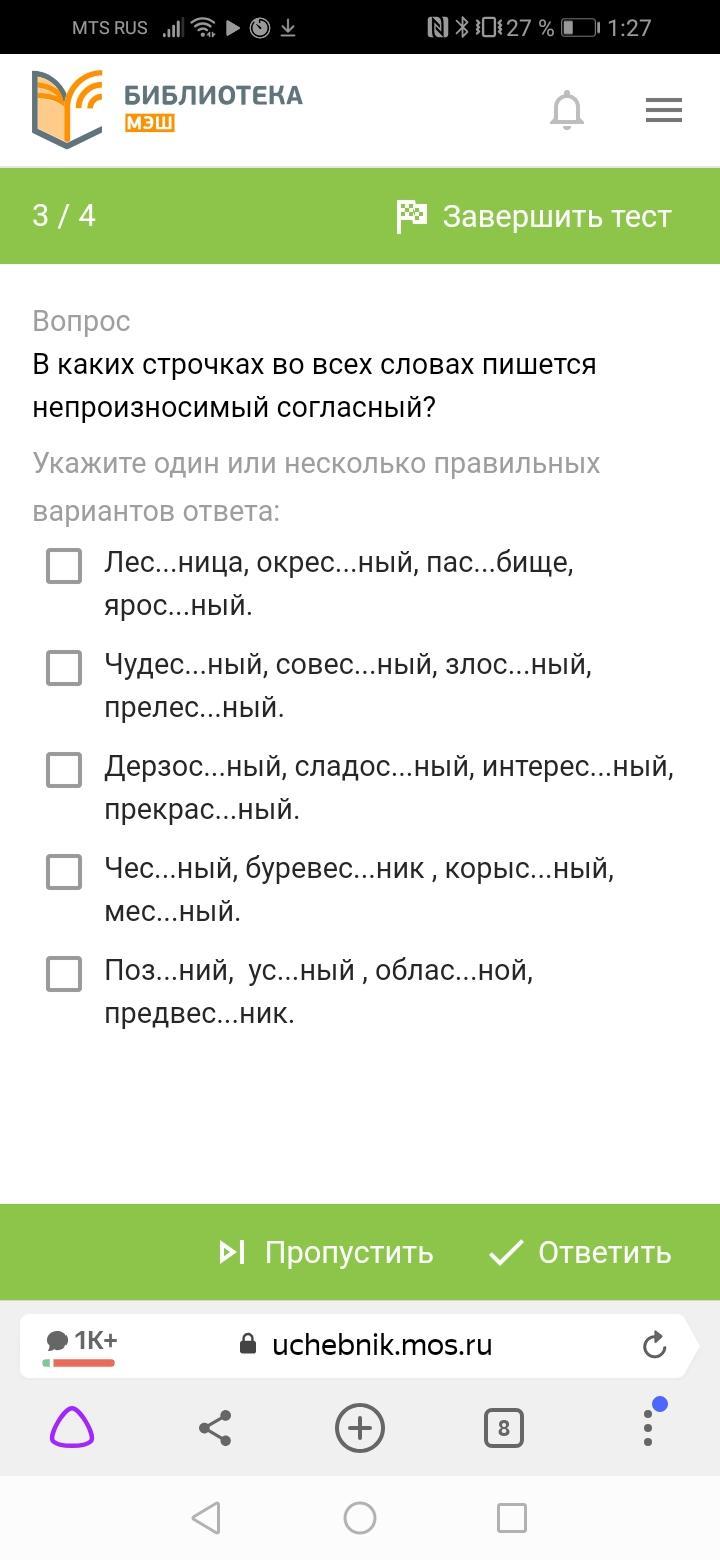This screenshot has height=1560, width=720.
Task: Click the Пропустить button
Action: click(x=326, y=1252)
